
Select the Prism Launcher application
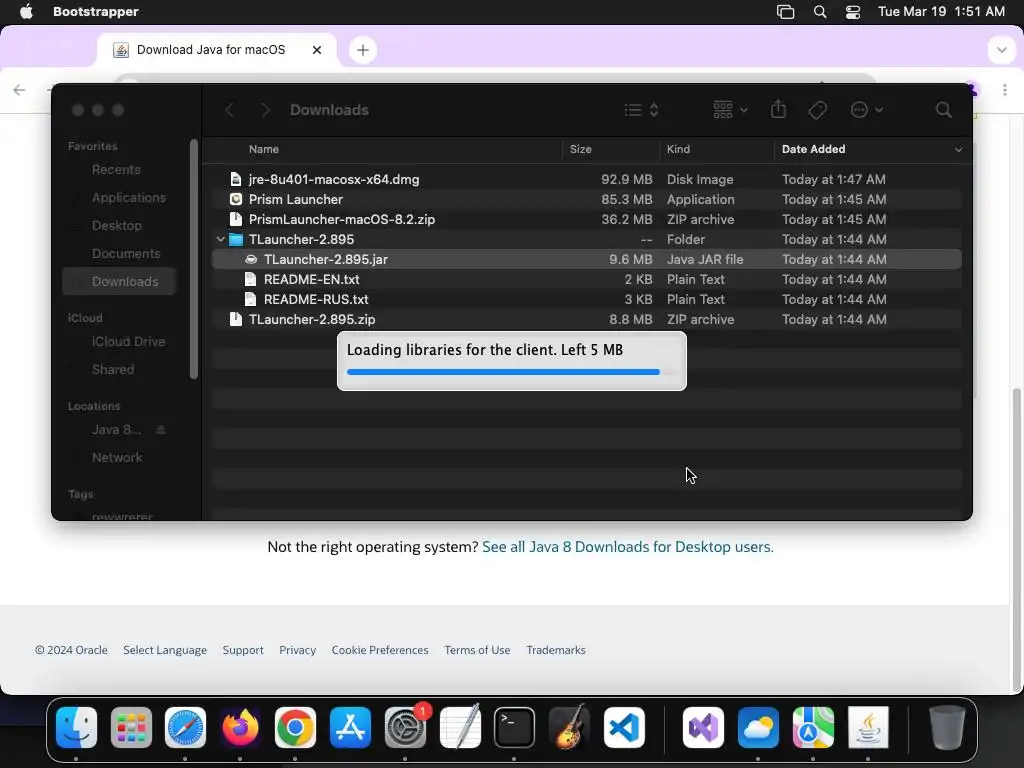tap(586, 199)
